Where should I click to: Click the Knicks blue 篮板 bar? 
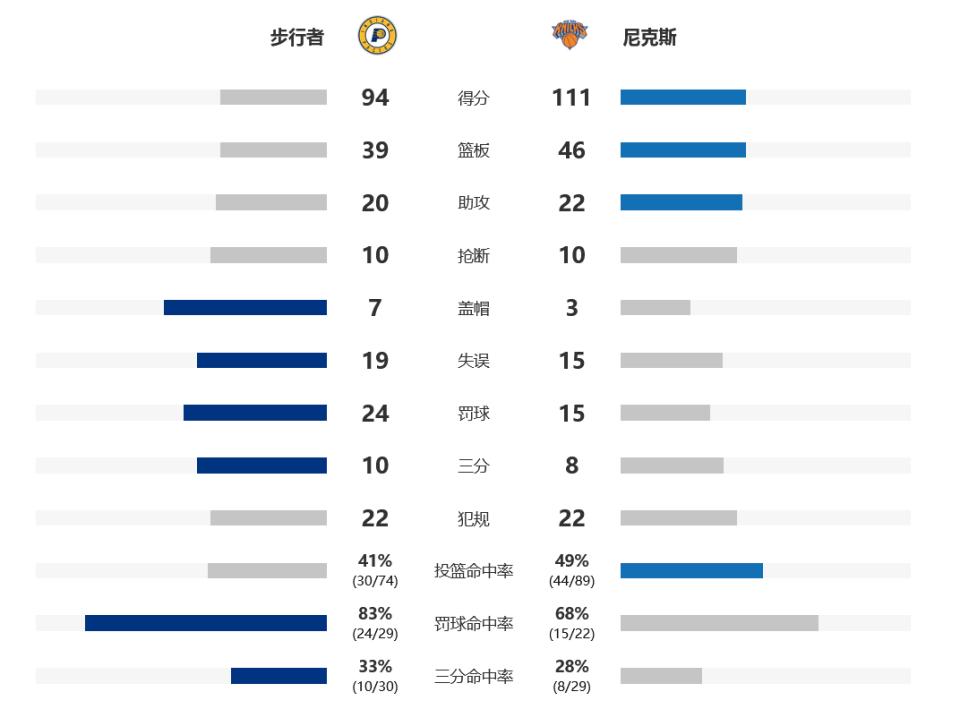point(683,150)
